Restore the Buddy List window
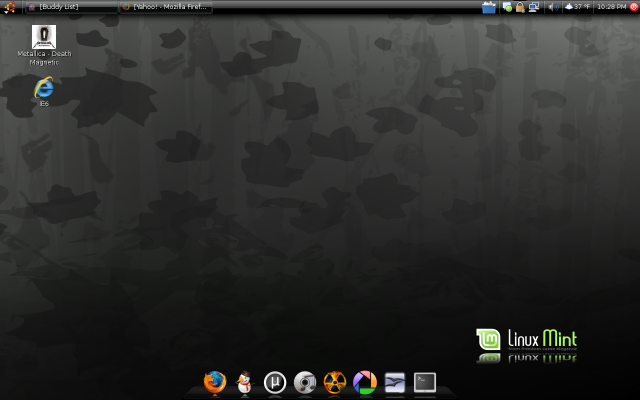Image resolution: width=640 pixels, height=400 pixels. click(x=71, y=7)
